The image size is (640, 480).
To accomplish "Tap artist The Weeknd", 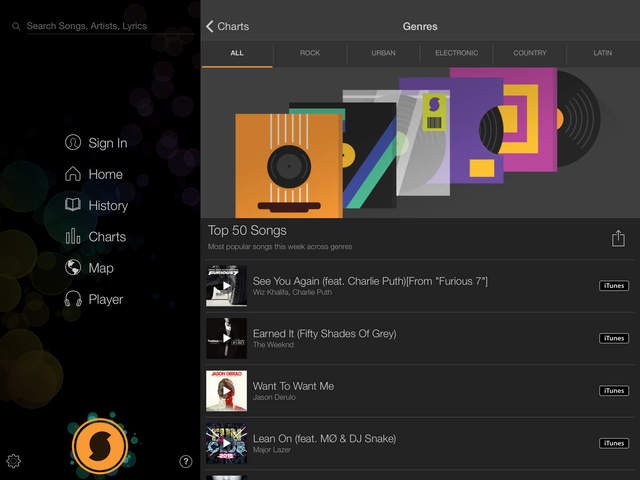I will pos(273,344).
